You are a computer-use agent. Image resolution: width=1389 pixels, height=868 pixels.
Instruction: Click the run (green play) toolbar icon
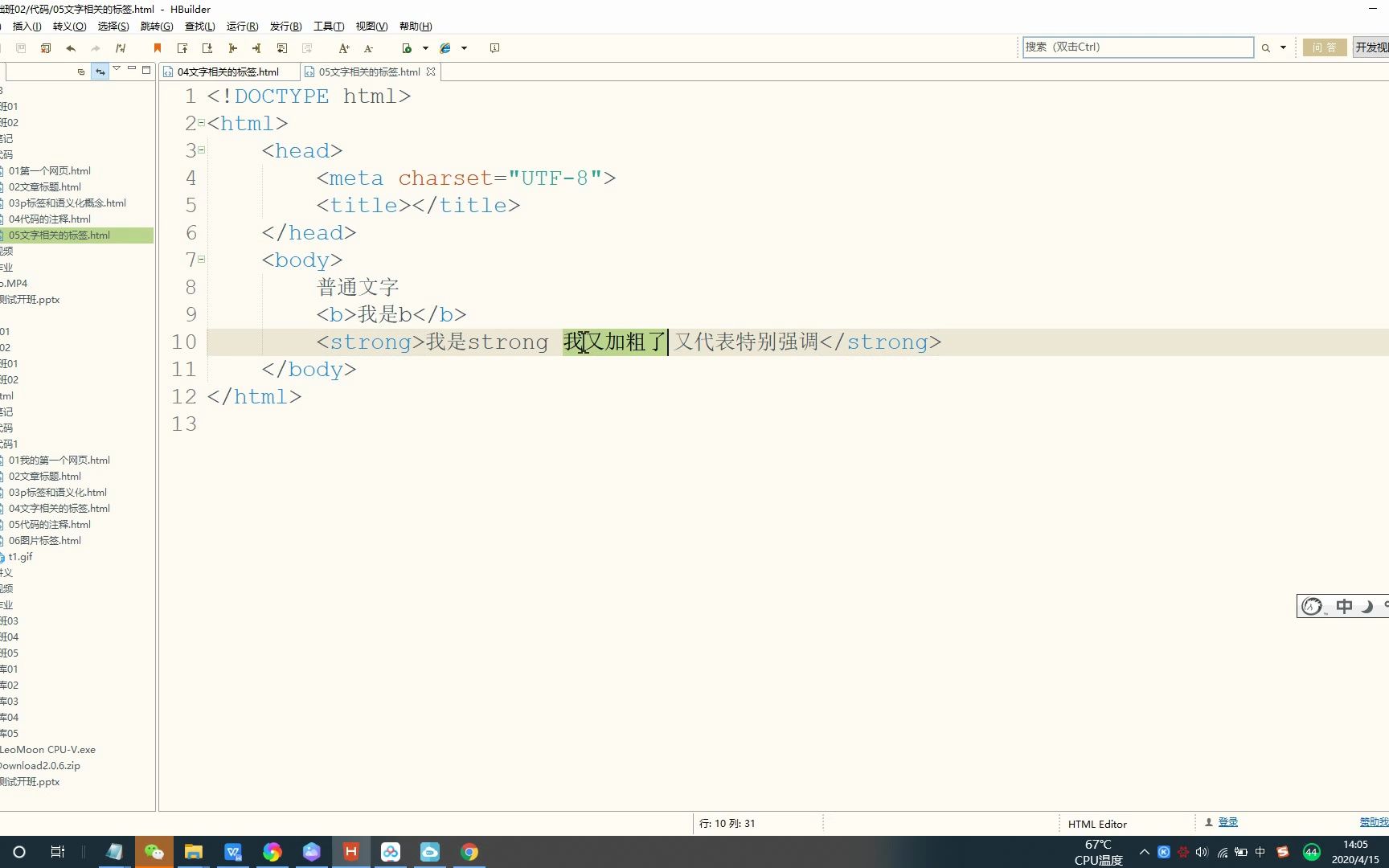coord(407,48)
